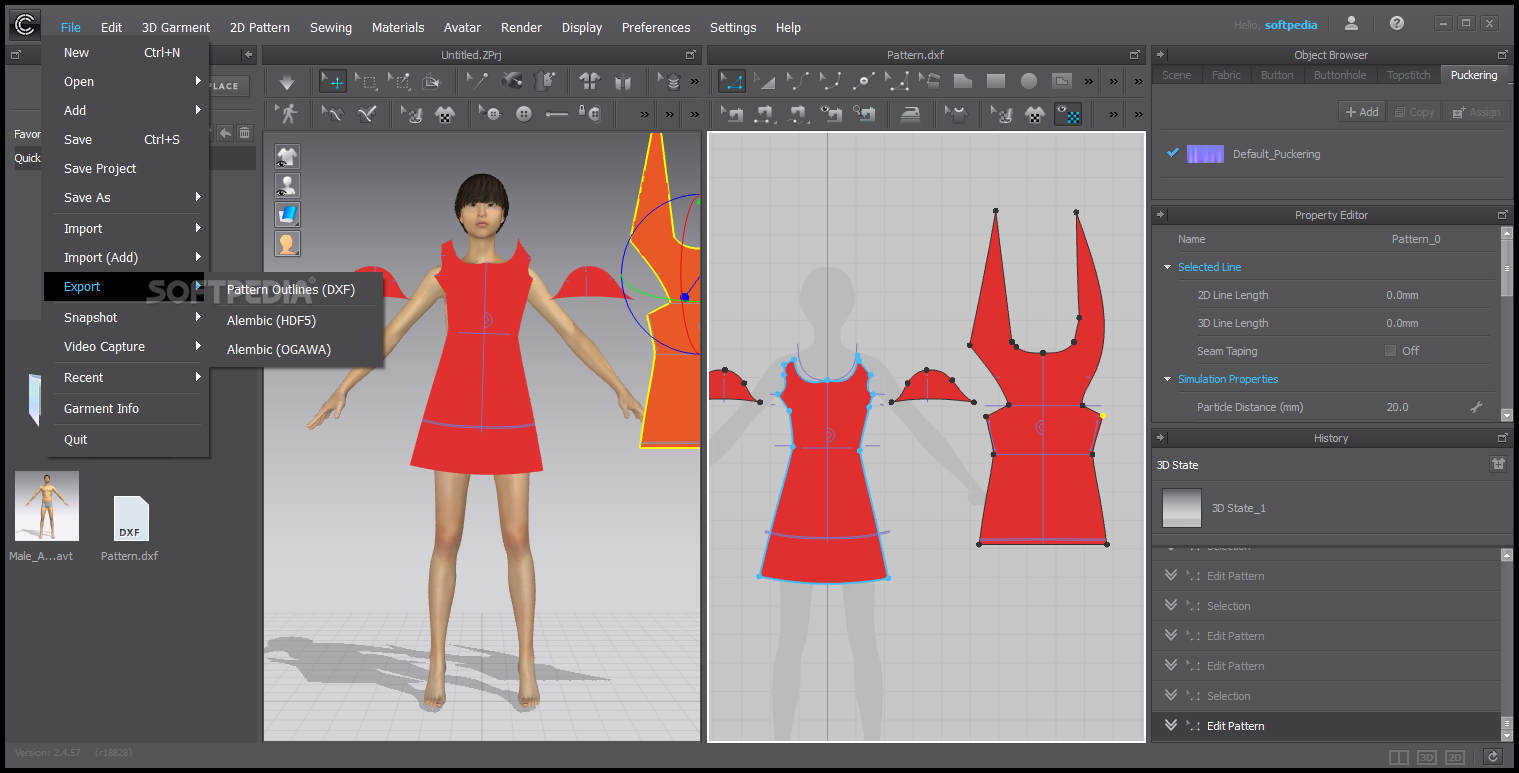Click the internal shape pattern icon
1519x773 pixels.
coord(1061,81)
